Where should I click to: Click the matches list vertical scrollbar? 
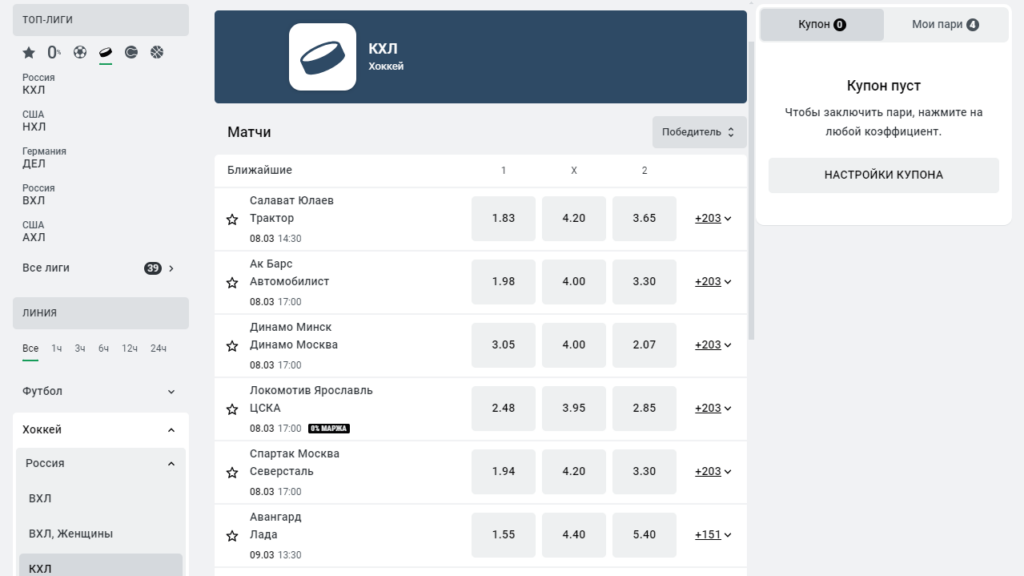[751, 189]
